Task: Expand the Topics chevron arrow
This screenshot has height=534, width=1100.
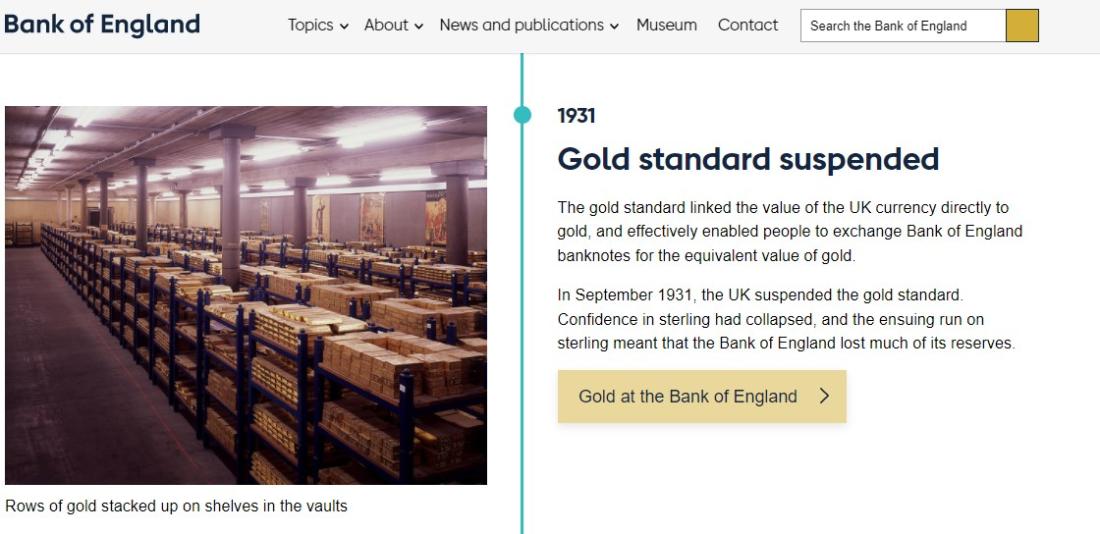Action: (x=344, y=27)
